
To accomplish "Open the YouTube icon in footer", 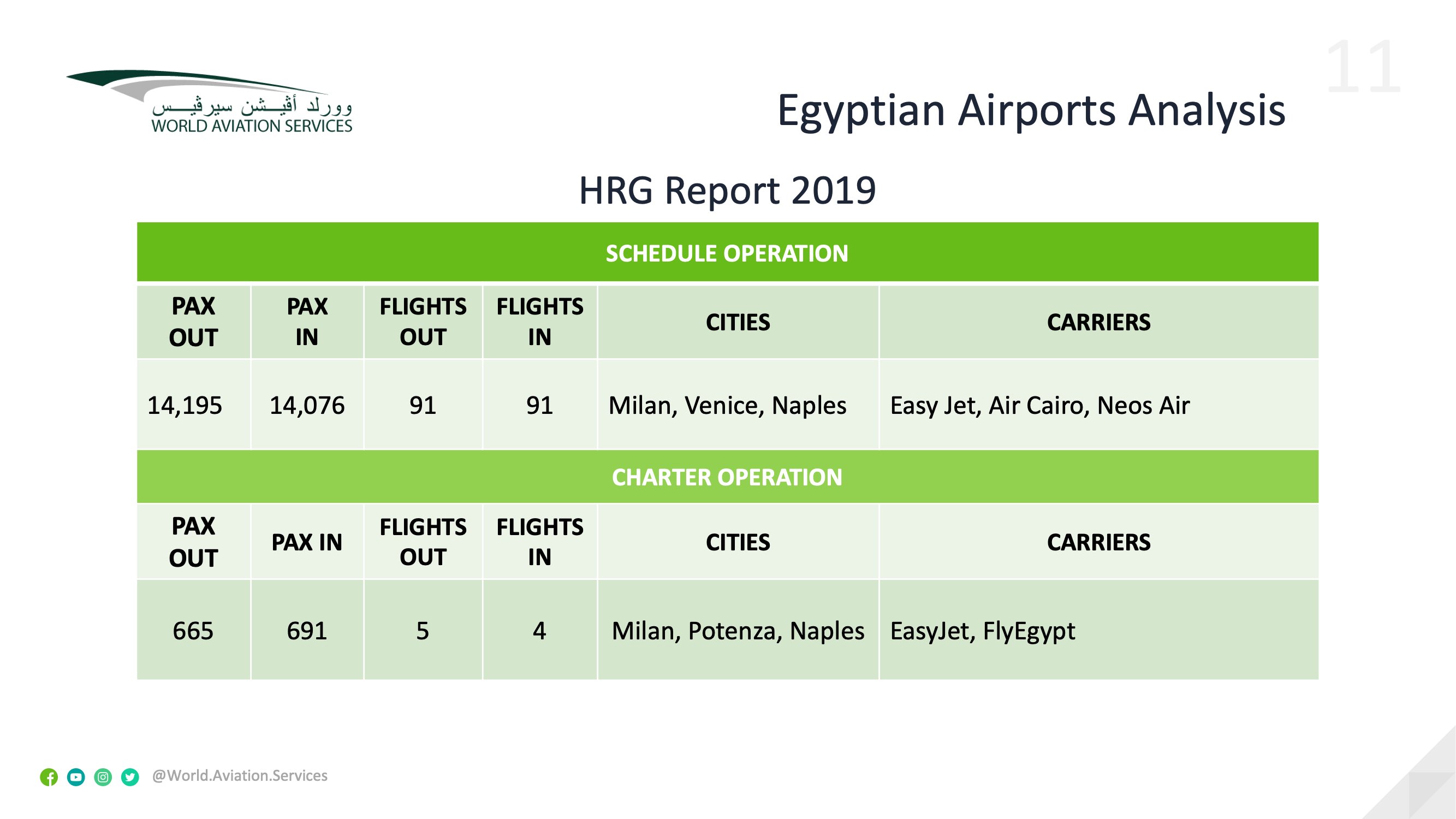I will (76, 777).
